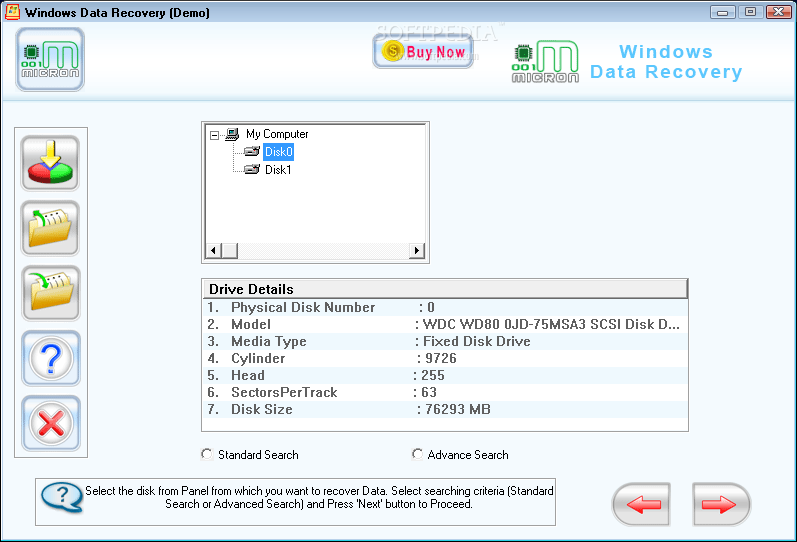The height and width of the screenshot is (542, 797).
Task: Click the Physical Disk Number row
Action: pos(445,307)
